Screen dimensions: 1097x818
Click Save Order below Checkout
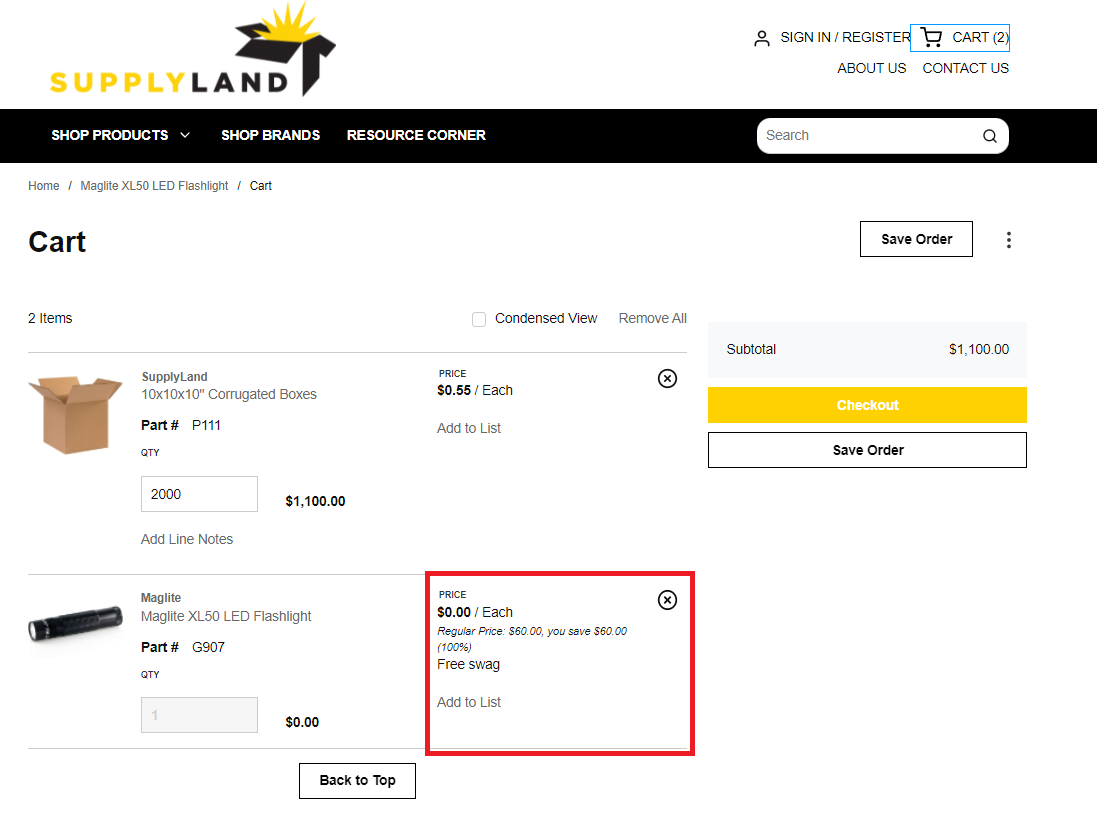(867, 450)
